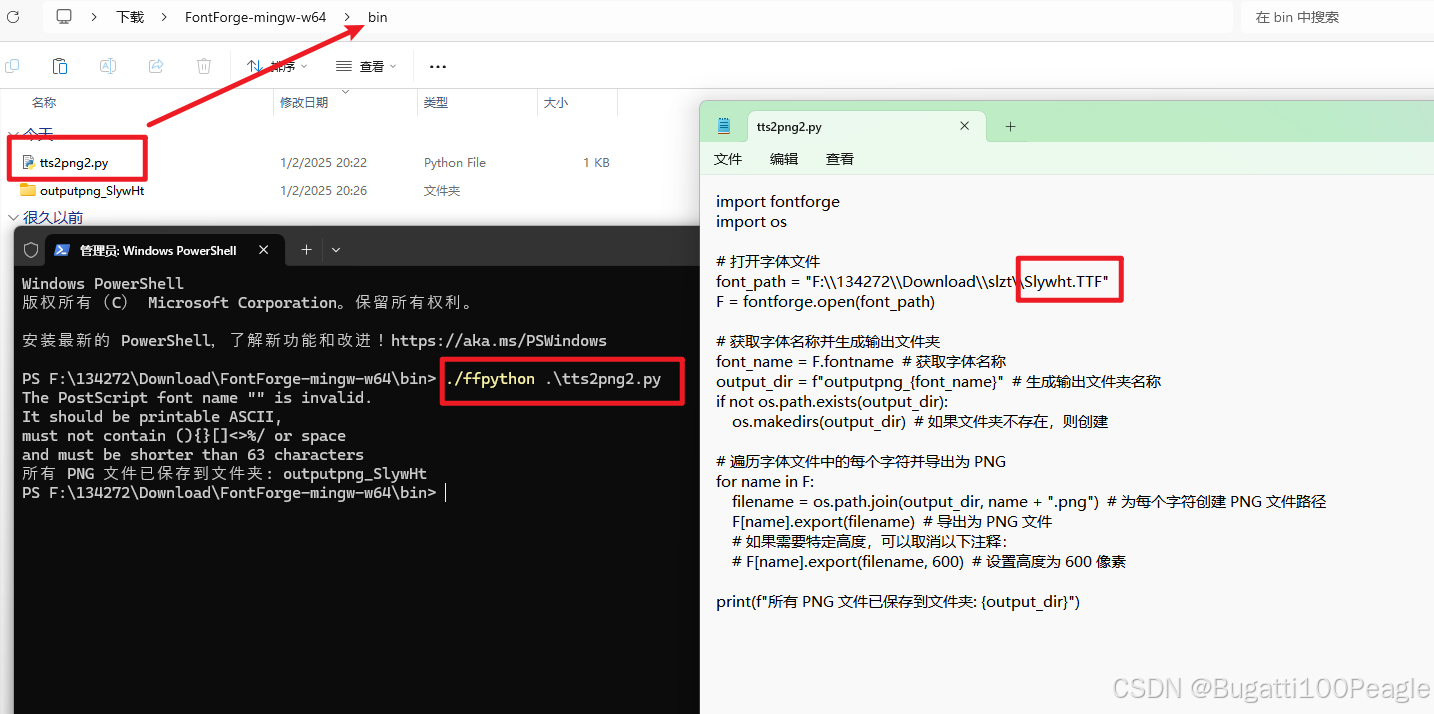Click the delete trash icon in Explorer toolbar
1434x714 pixels.
[x=204, y=66]
